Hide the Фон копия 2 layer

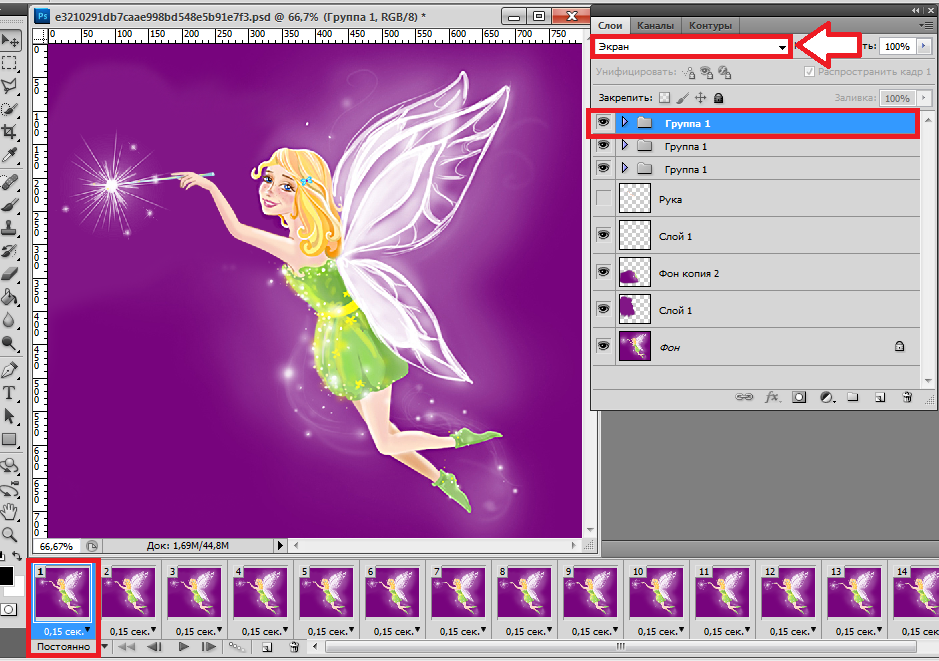point(603,272)
